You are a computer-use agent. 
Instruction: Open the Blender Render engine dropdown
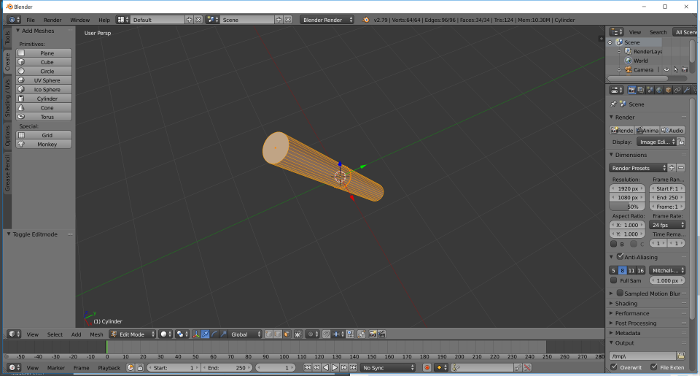coord(327,20)
